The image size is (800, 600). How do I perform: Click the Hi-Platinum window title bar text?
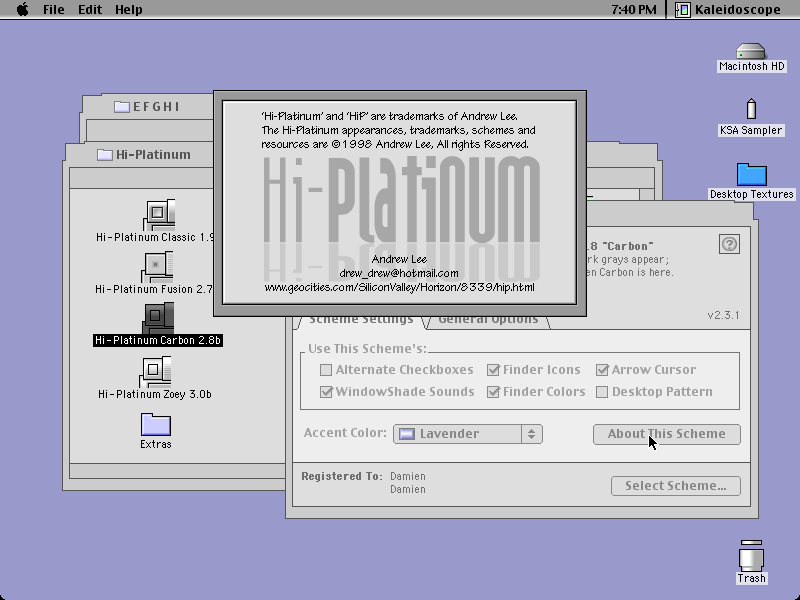tap(153, 155)
